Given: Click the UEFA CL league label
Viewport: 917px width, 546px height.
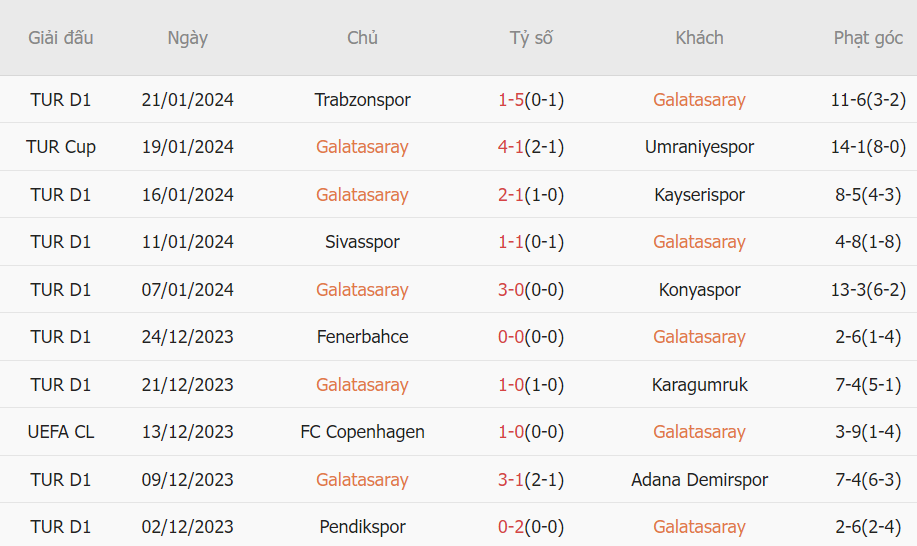Looking at the screenshot, I should point(61,432).
